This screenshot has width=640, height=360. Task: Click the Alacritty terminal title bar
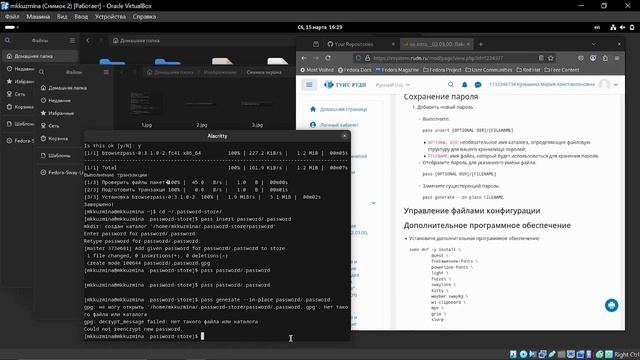tap(217, 136)
